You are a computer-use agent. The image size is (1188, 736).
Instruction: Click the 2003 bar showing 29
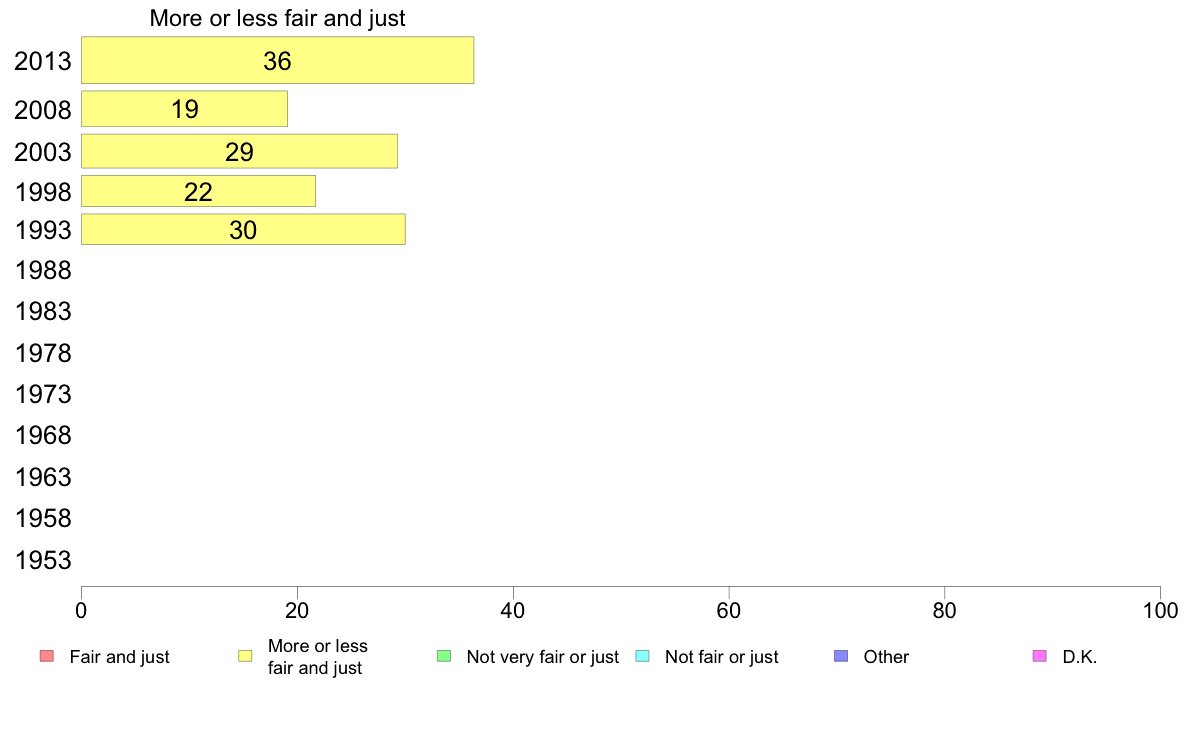click(x=239, y=152)
